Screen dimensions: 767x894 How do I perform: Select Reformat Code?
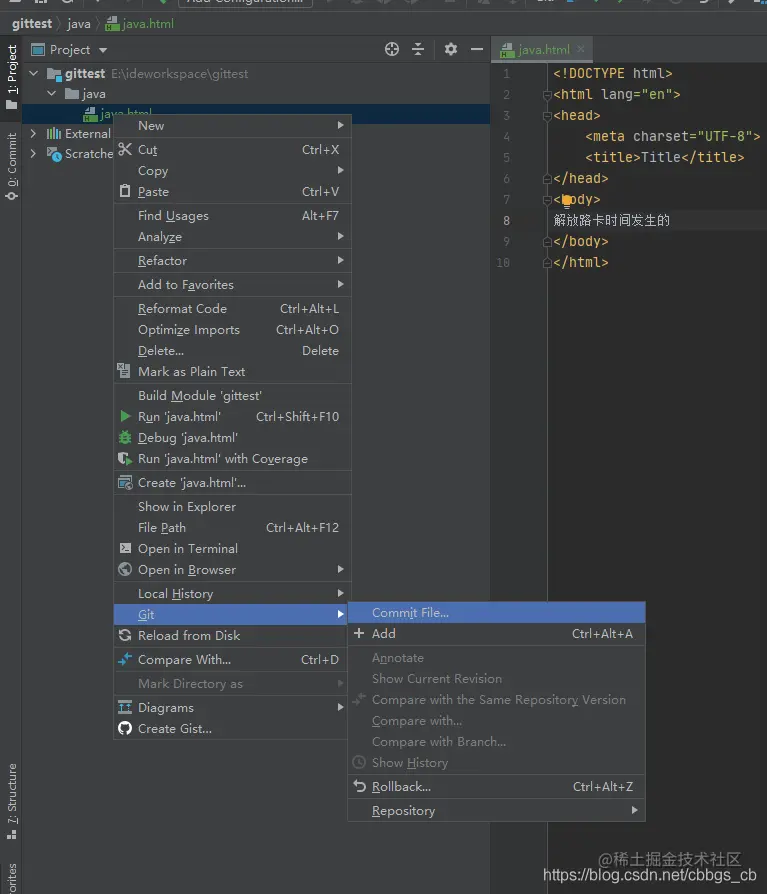pyautogui.click(x=233, y=308)
